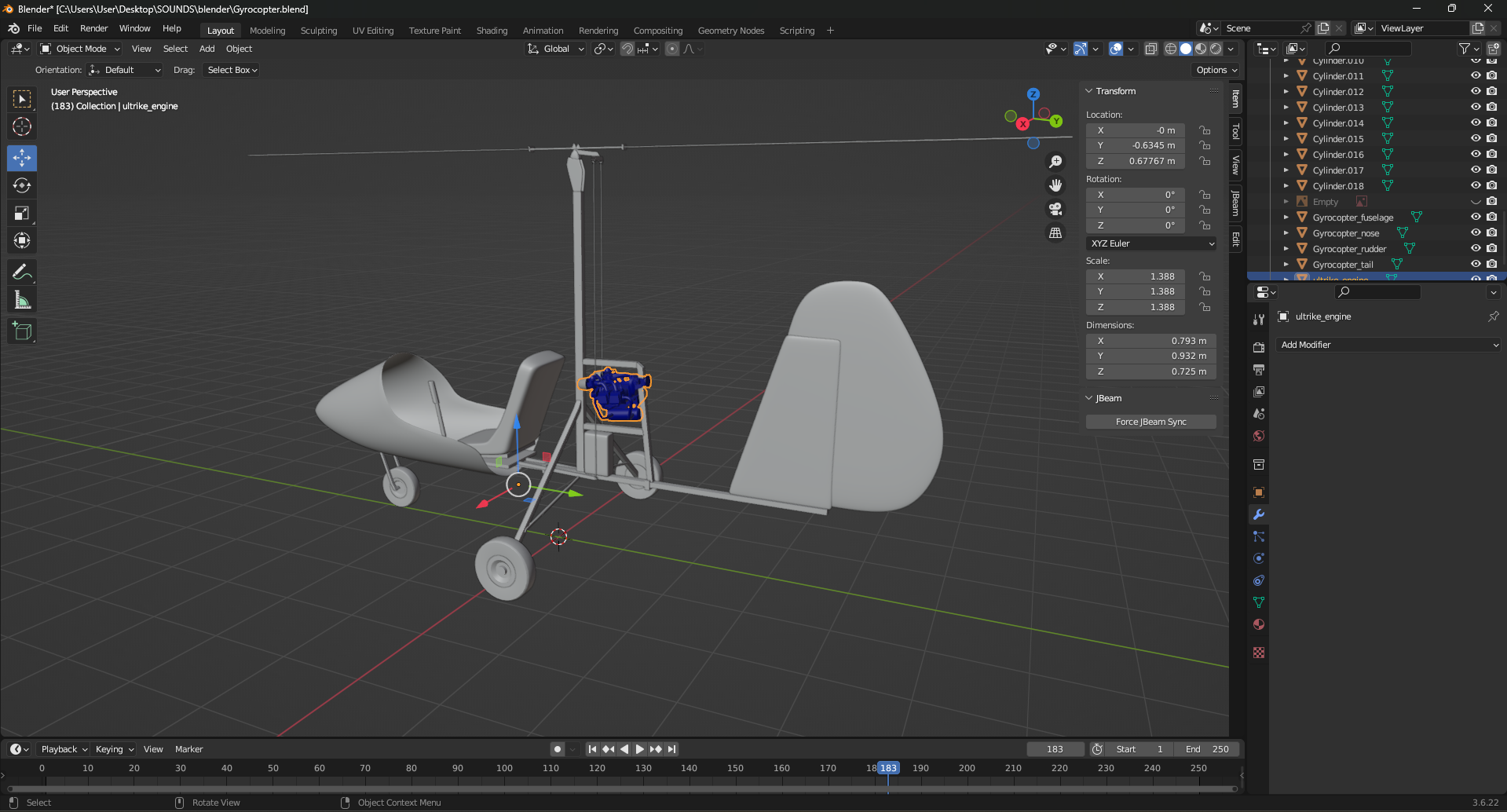Switch to orthographic/perspective grid view icon
Screen dimensions: 1507x812
(x=1055, y=233)
